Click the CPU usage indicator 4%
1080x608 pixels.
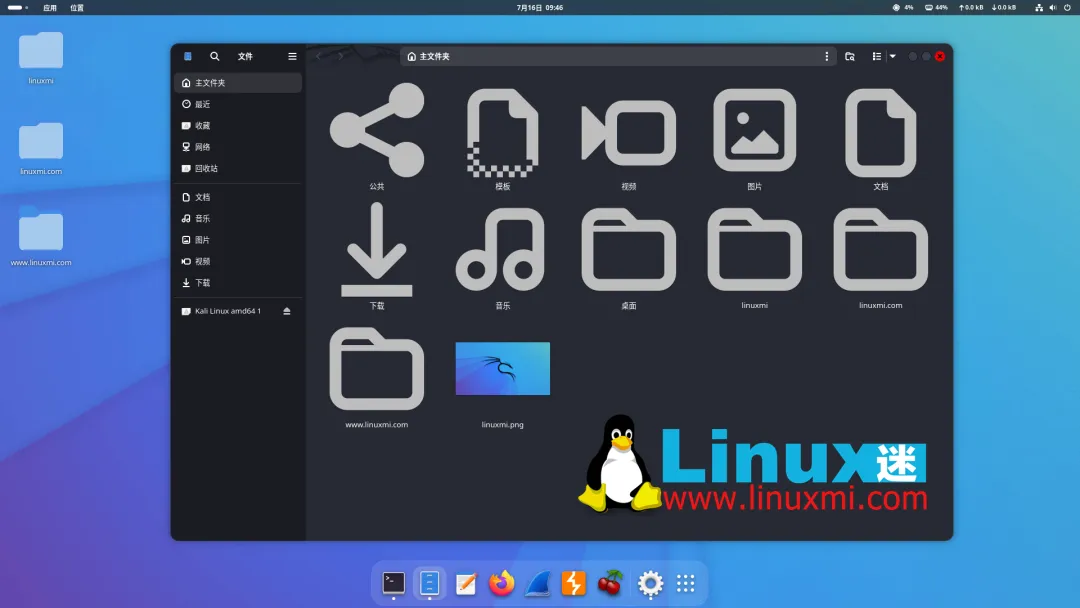pos(903,8)
